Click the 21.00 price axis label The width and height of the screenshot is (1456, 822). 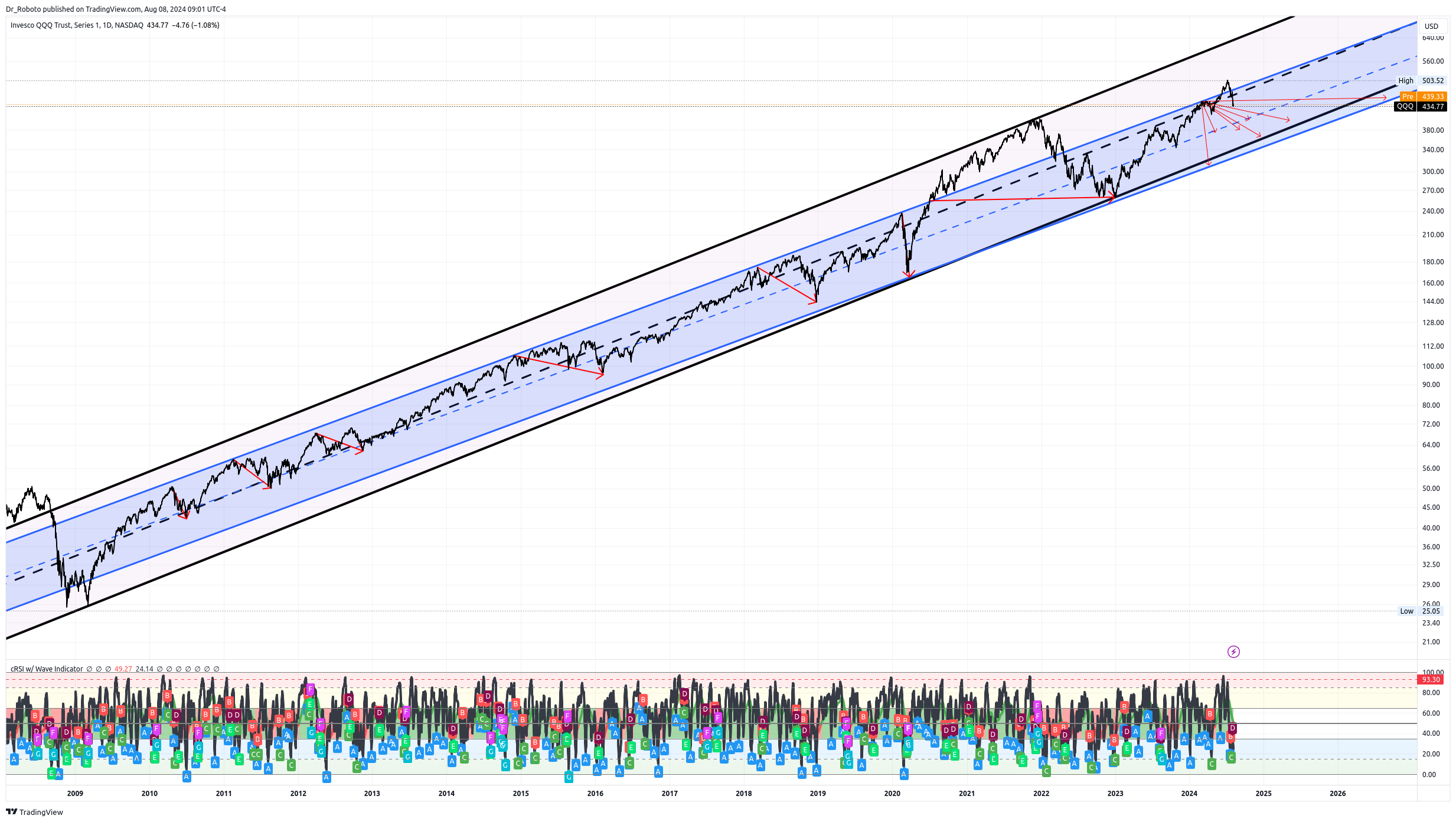point(1431,641)
